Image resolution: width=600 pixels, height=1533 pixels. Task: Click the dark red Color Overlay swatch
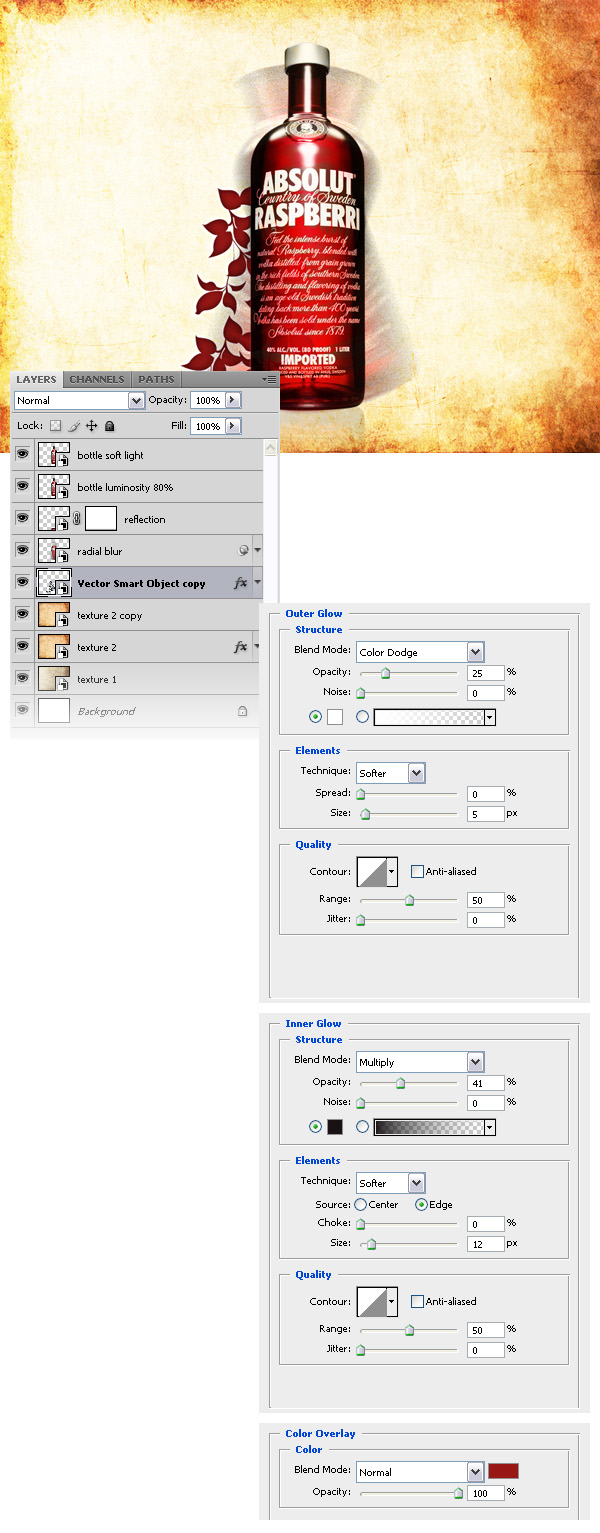[x=503, y=1471]
